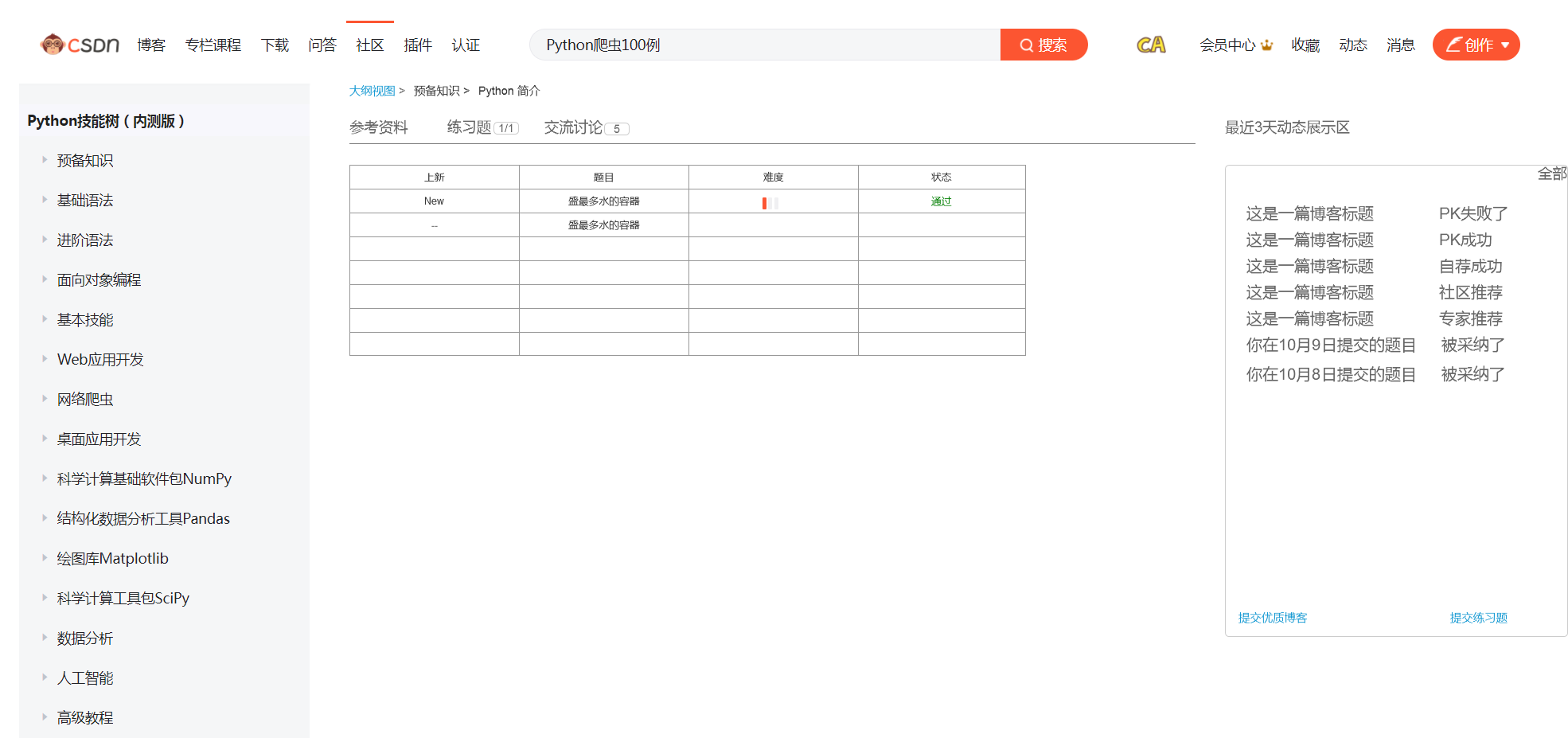Image resolution: width=1568 pixels, height=738 pixels.
Task: Go to 会员中心
Action: (x=1228, y=45)
